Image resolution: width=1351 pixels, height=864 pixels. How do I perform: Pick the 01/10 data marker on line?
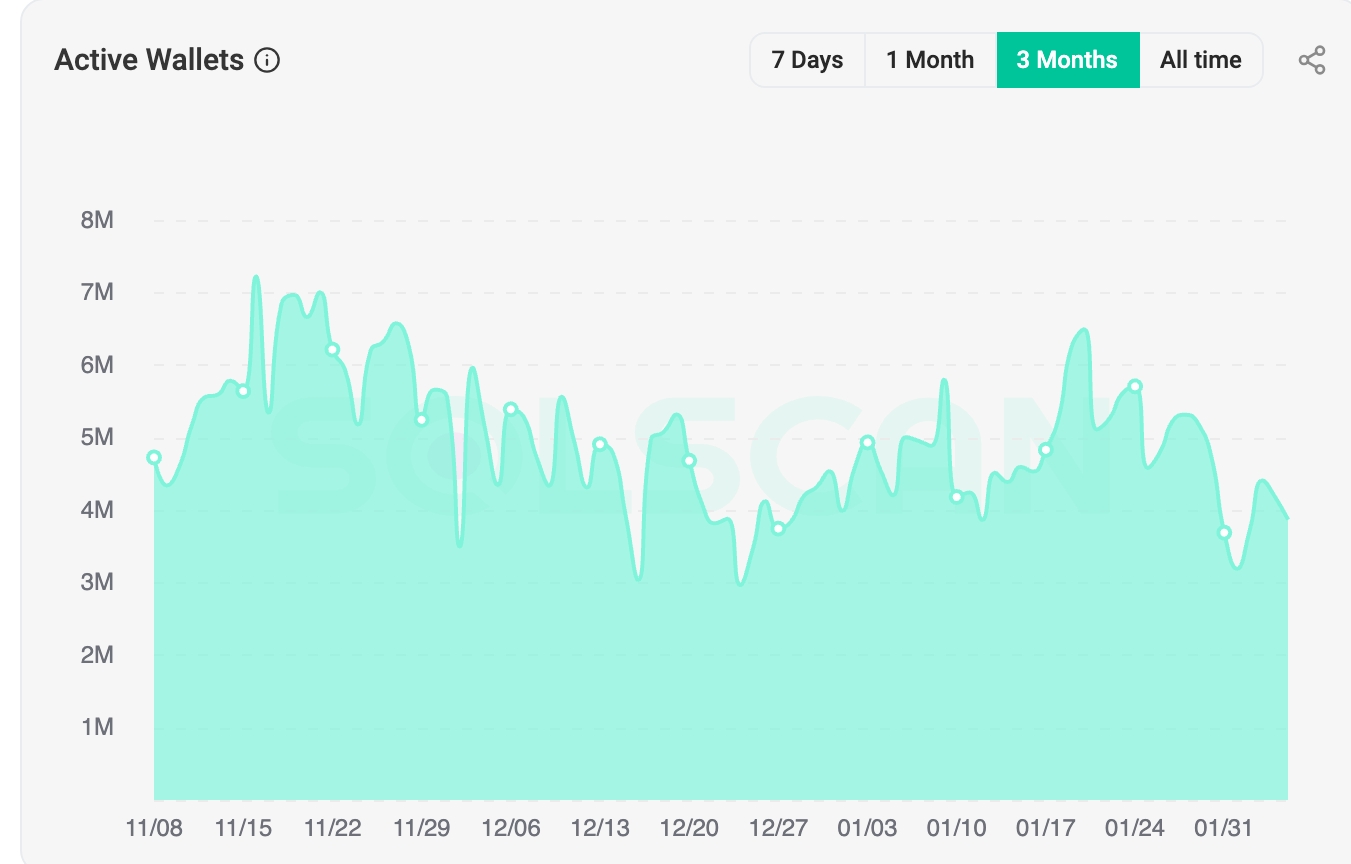click(957, 496)
